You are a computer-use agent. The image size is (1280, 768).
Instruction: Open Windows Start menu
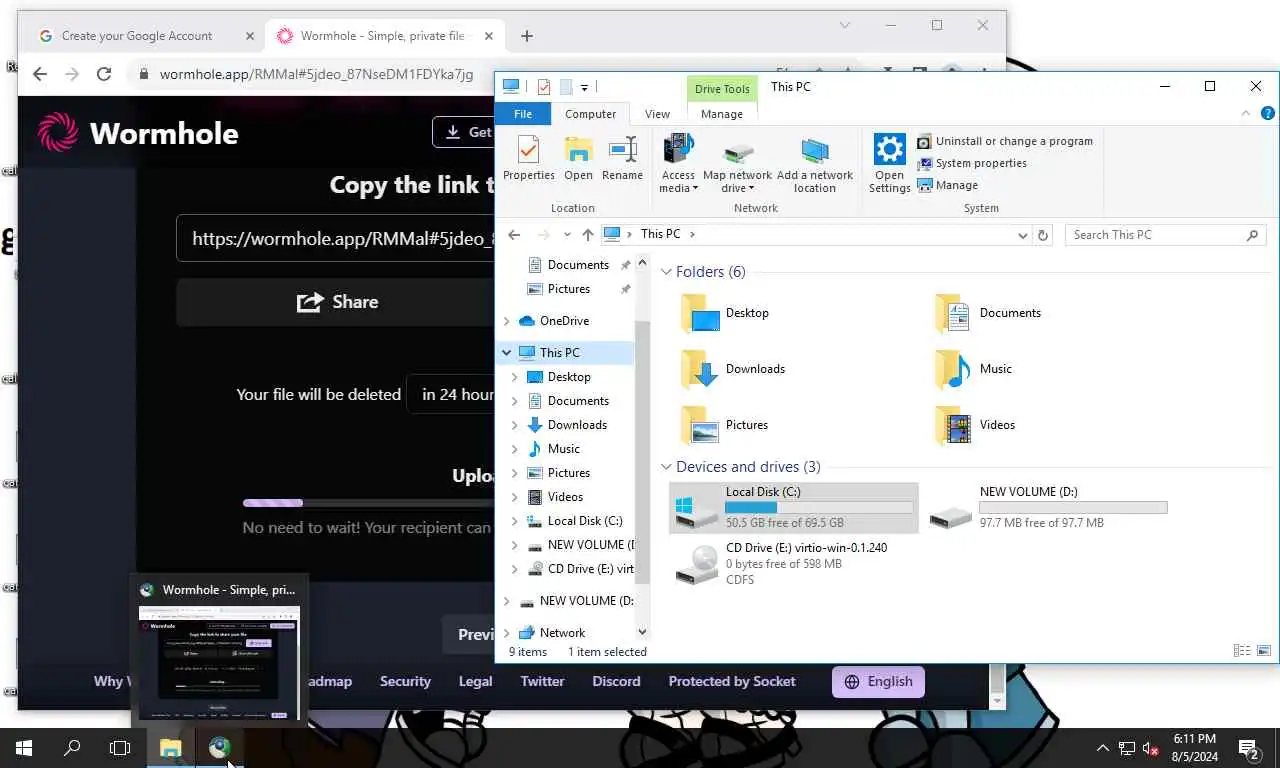point(24,748)
